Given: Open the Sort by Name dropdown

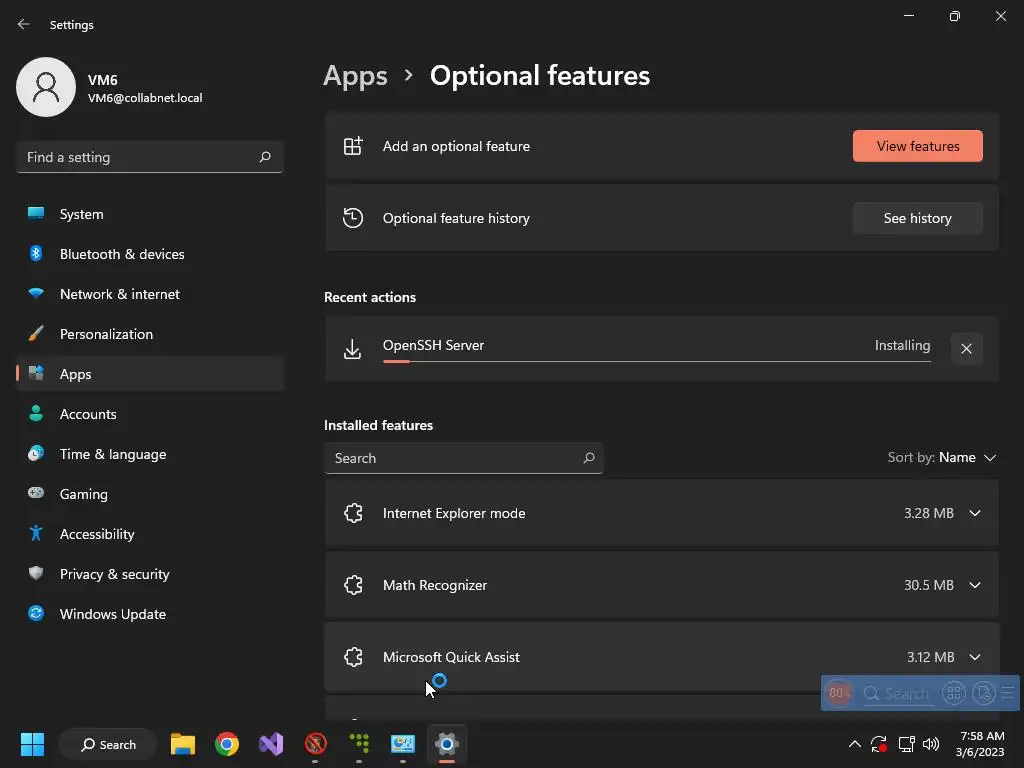Looking at the screenshot, I should pos(941,457).
